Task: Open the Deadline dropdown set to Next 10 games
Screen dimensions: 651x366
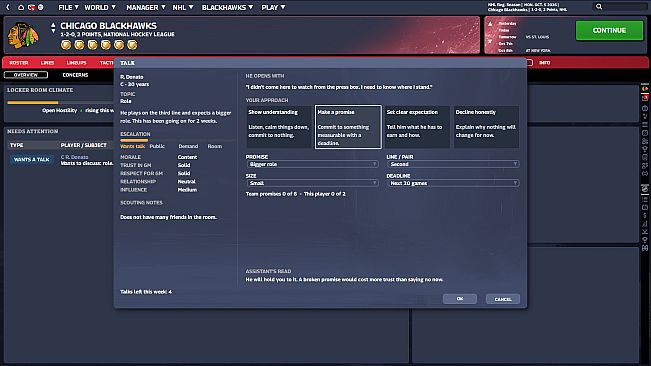Action: click(x=453, y=183)
